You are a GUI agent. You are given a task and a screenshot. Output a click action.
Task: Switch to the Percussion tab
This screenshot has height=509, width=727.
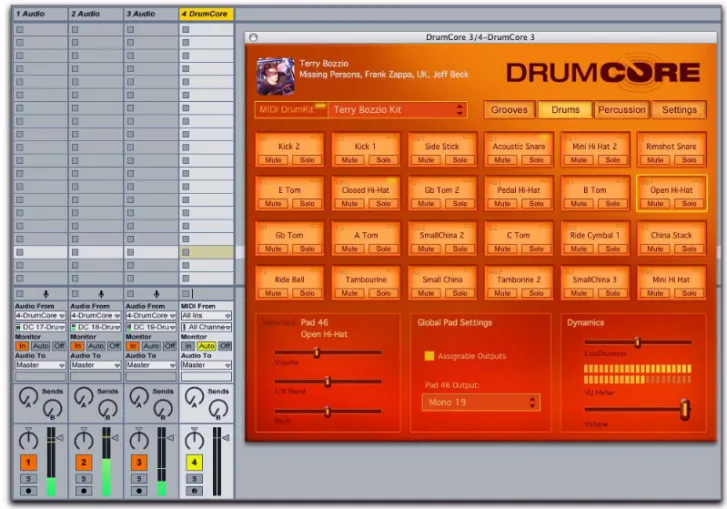pos(621,110)
